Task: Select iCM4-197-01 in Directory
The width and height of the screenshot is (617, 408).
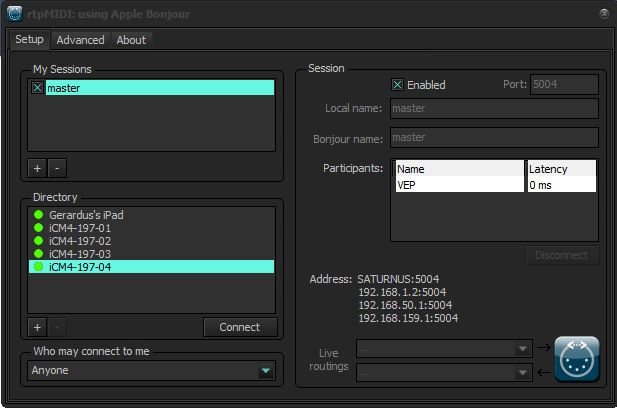Action: tap(151, 228)
